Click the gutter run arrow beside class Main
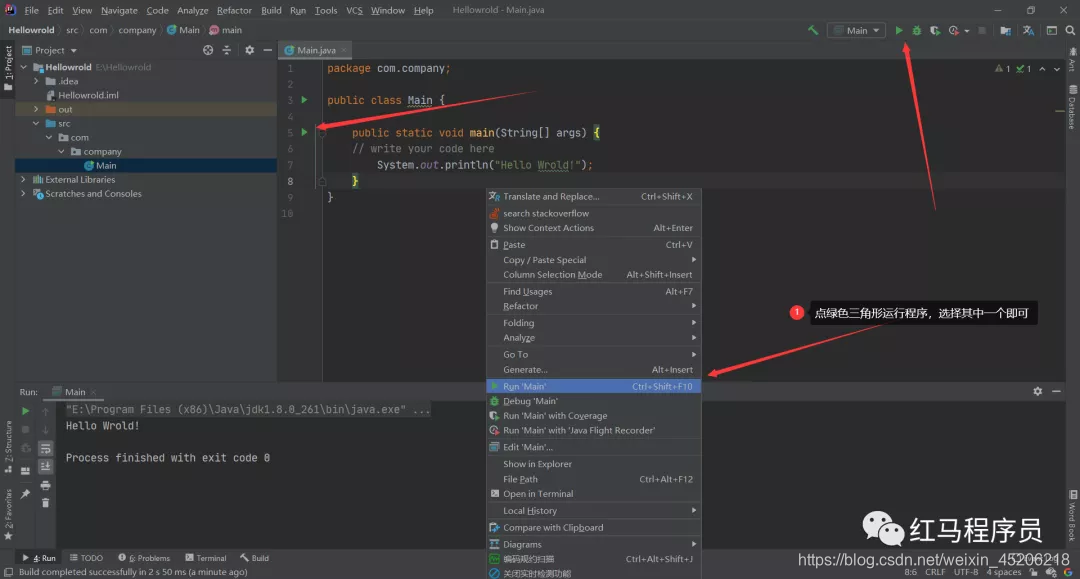Image resolution: width=1080 pixels, height=579 pixels. point(304,100)
